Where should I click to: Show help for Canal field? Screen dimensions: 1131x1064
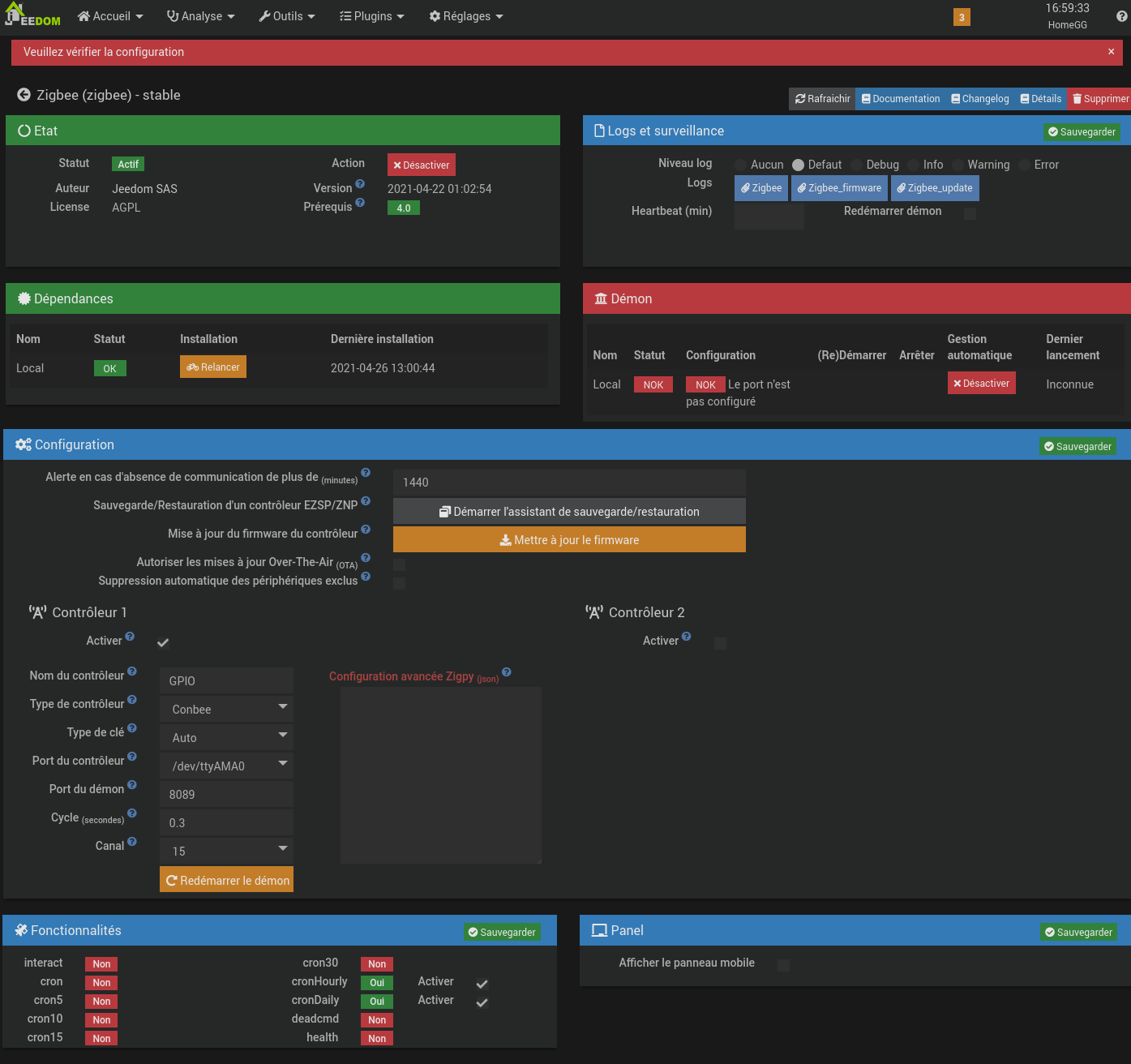(132, 842)
